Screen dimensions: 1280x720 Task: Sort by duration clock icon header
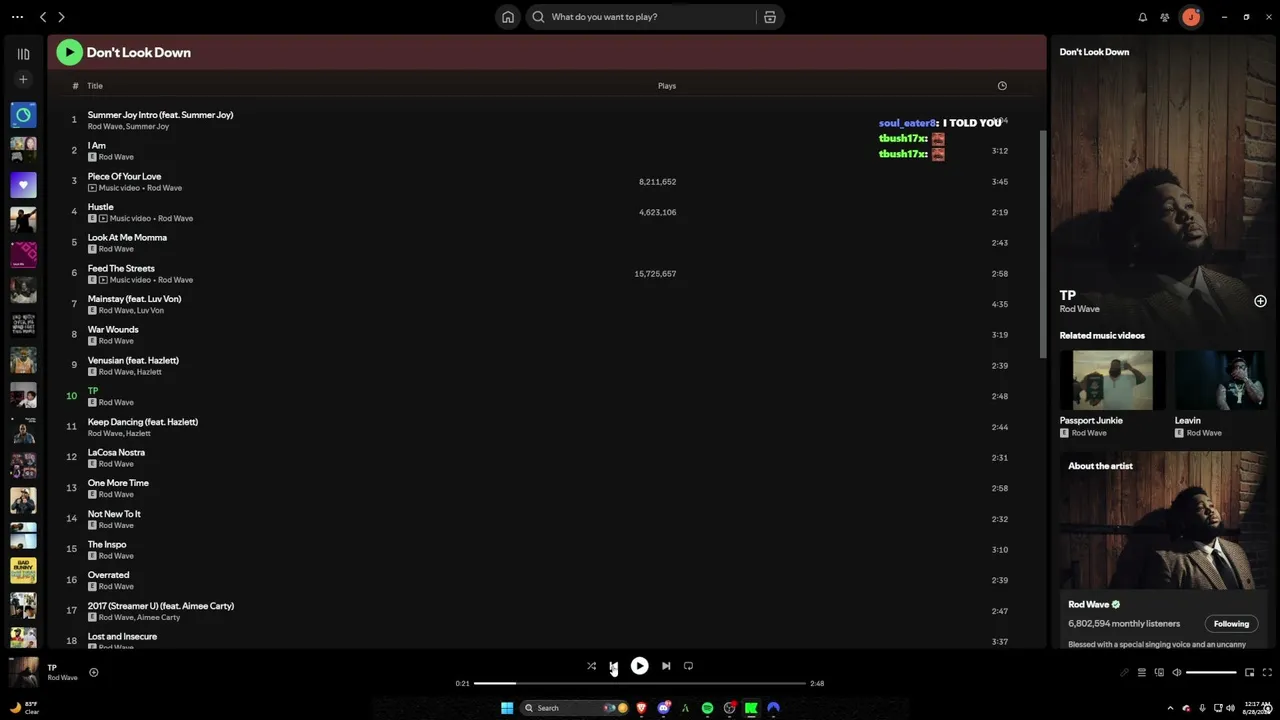(1002, 86)
